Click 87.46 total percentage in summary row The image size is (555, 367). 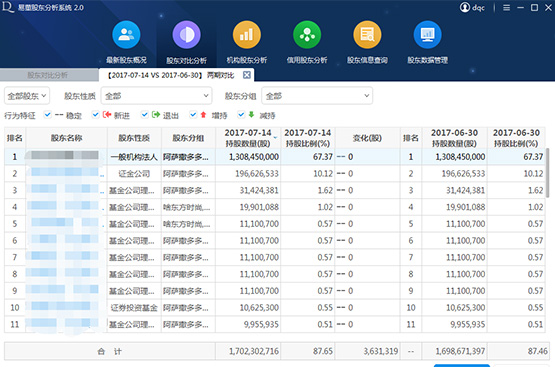pos(538,351)
